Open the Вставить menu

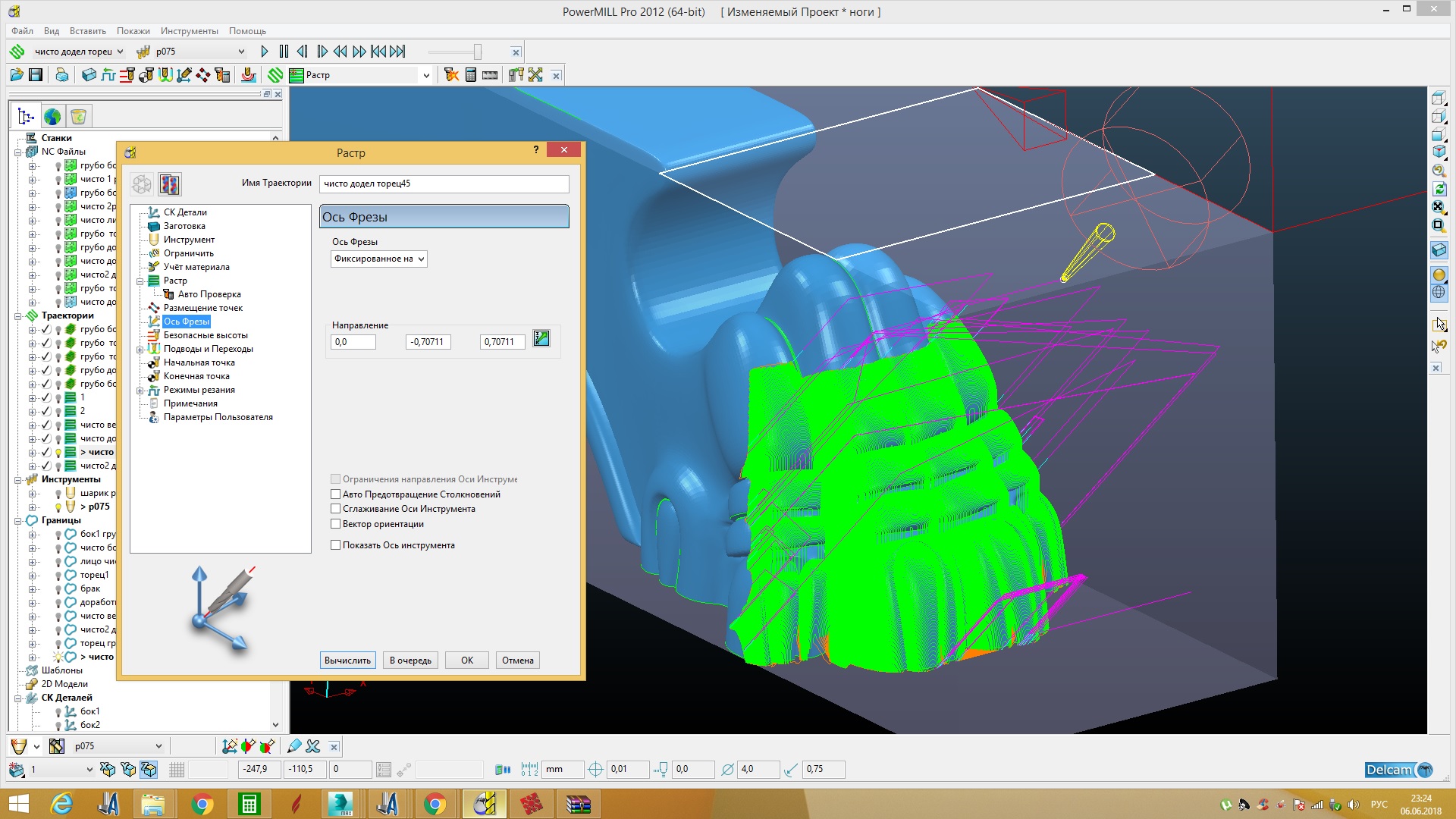point(87,31)
